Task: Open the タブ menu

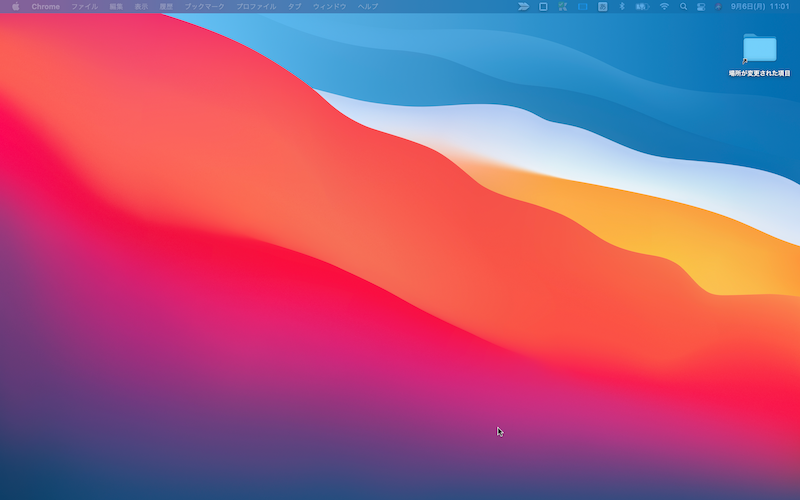Action: pyautogui.click(x=294, y=7)
